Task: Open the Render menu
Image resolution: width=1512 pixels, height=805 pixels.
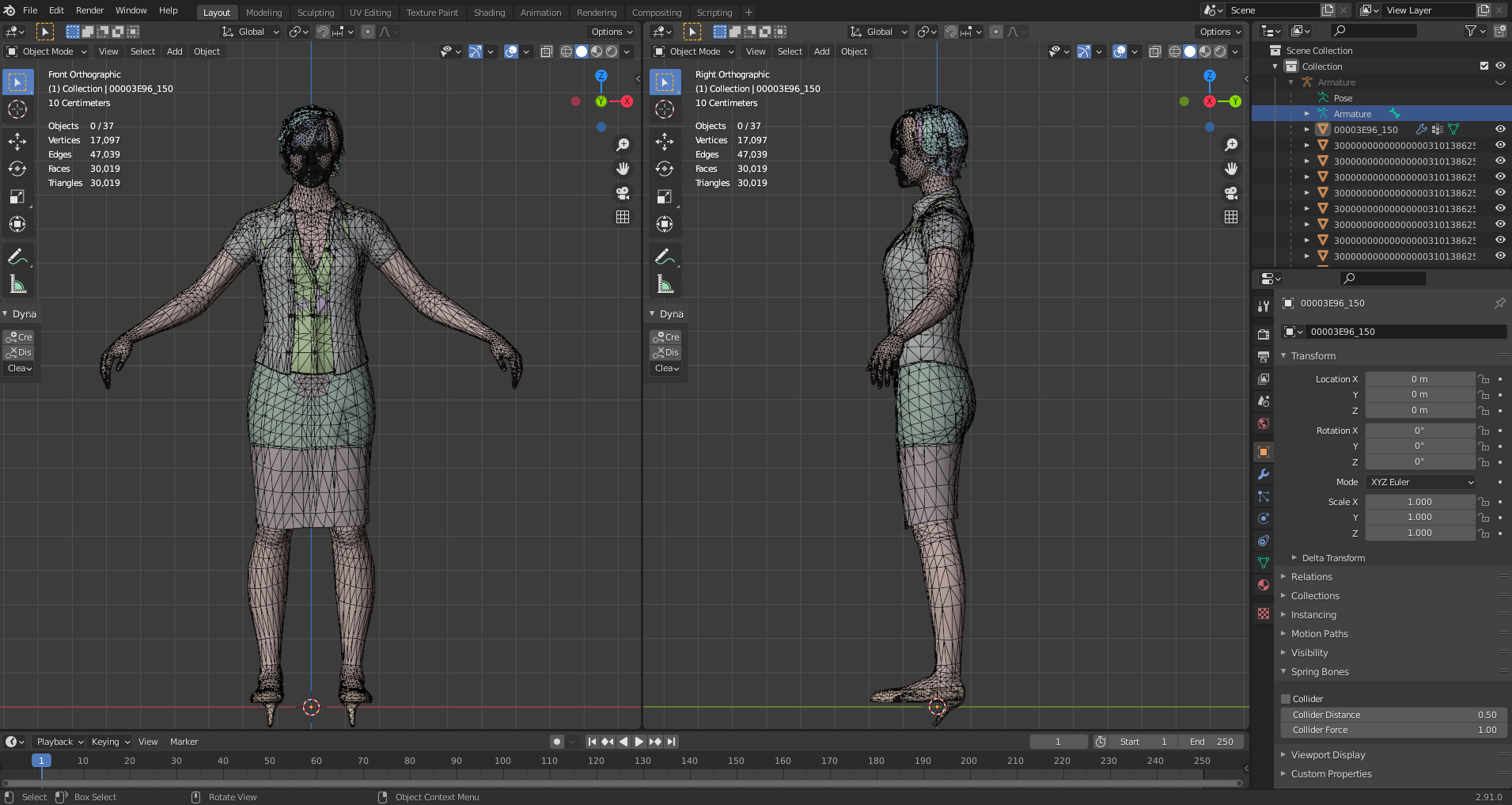Action: point(89,10)
